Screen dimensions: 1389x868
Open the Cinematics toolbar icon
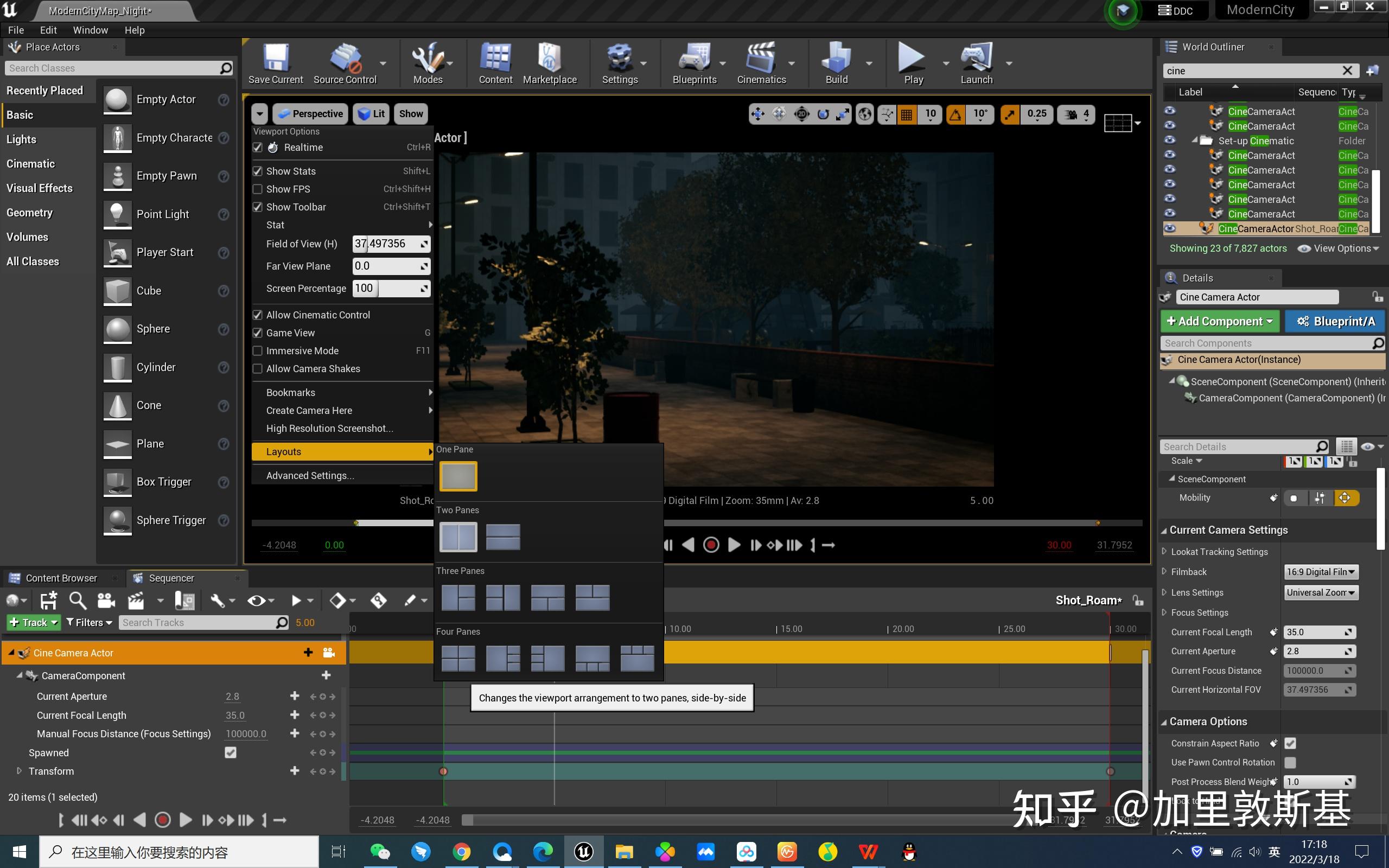[761, 63]
